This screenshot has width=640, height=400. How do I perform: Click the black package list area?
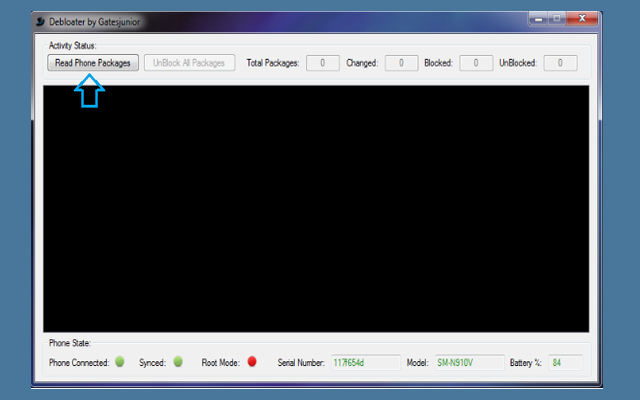[x=316, y=209]
